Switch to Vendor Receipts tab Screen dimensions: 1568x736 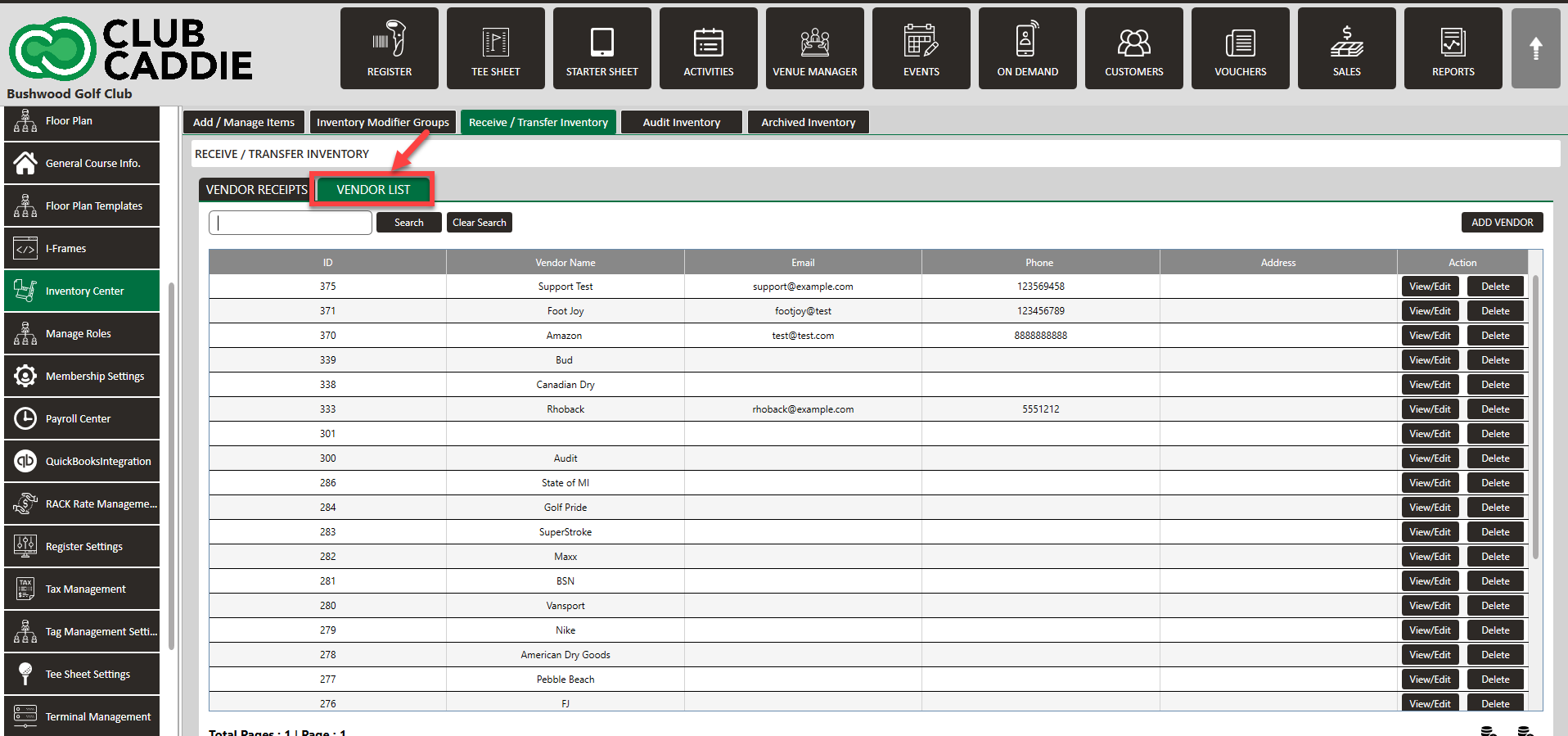256,189
